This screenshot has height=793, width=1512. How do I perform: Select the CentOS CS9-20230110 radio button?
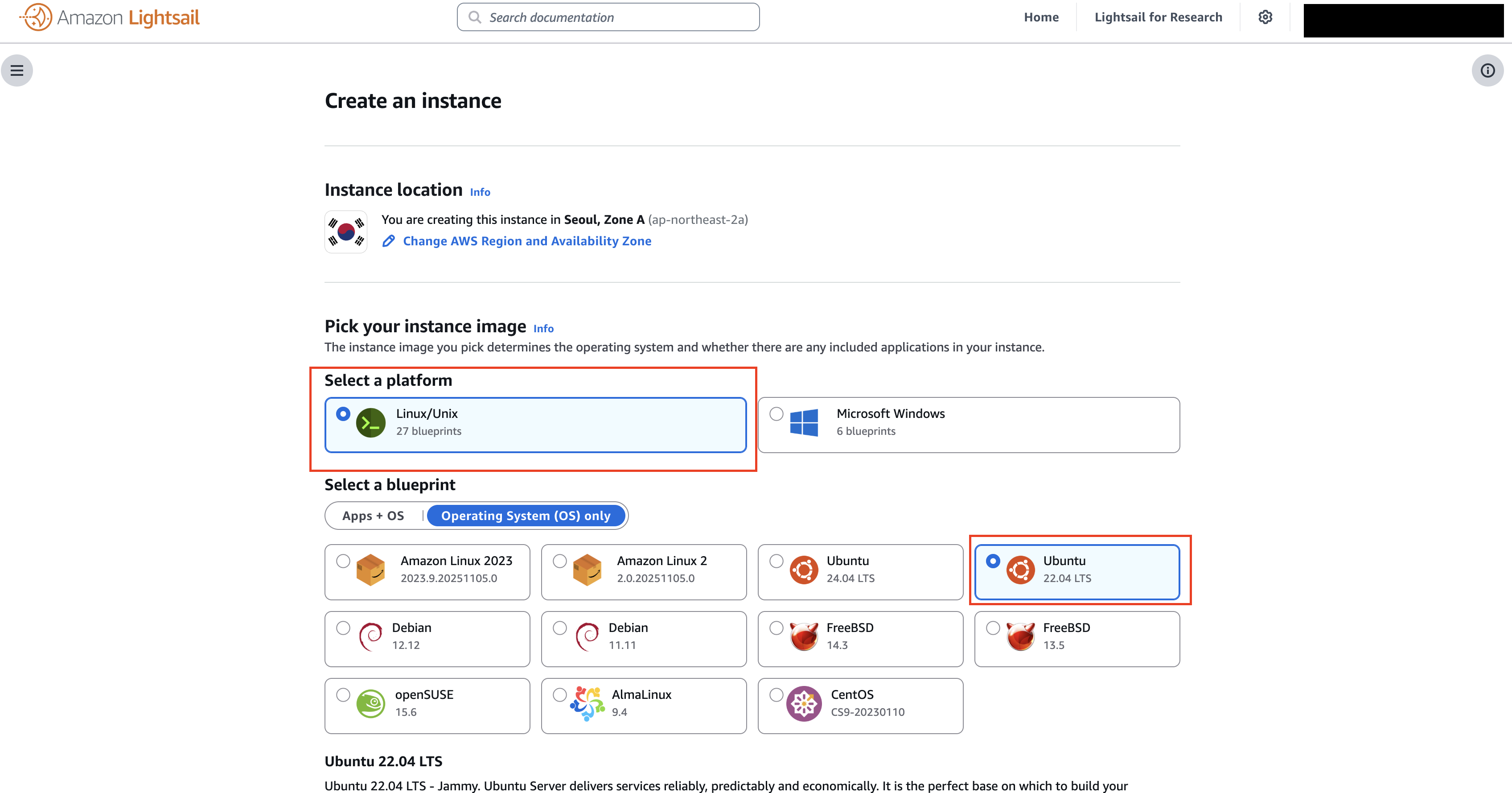(x=777, y=695)
